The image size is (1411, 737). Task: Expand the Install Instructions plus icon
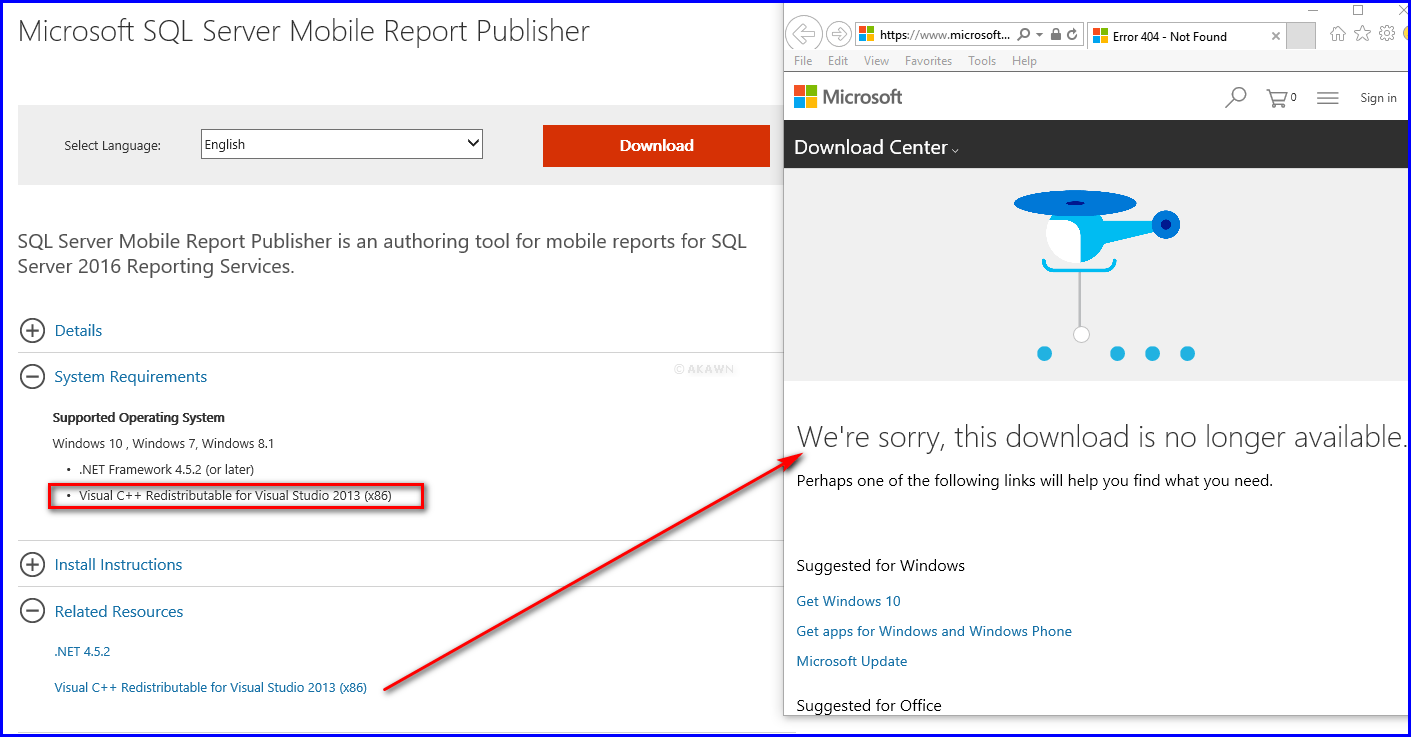(33, 564)
